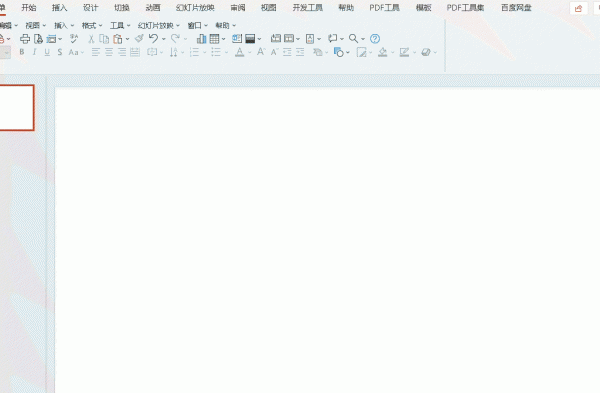Insert a chart using the bar chart icon
This screenshot has height=393, width=600.
tap(201, 39)
